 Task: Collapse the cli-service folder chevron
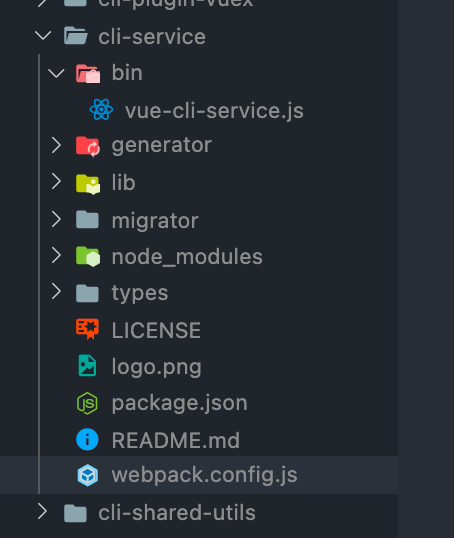(43, 36)
